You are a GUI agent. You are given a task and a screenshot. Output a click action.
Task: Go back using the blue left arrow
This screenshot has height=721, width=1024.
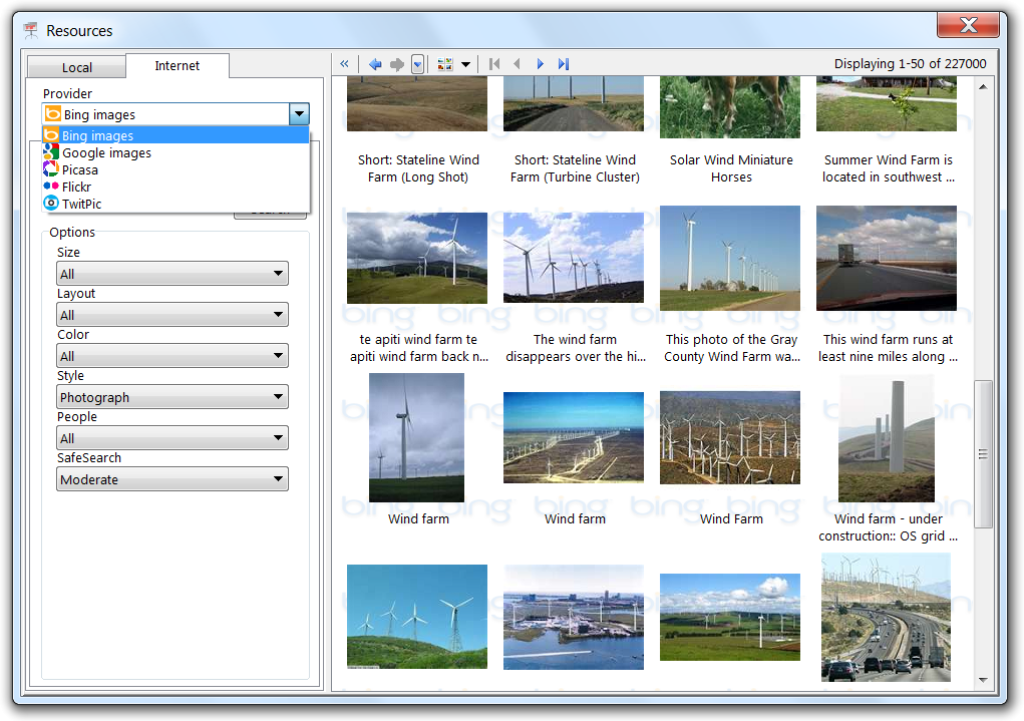pos(375,64)
